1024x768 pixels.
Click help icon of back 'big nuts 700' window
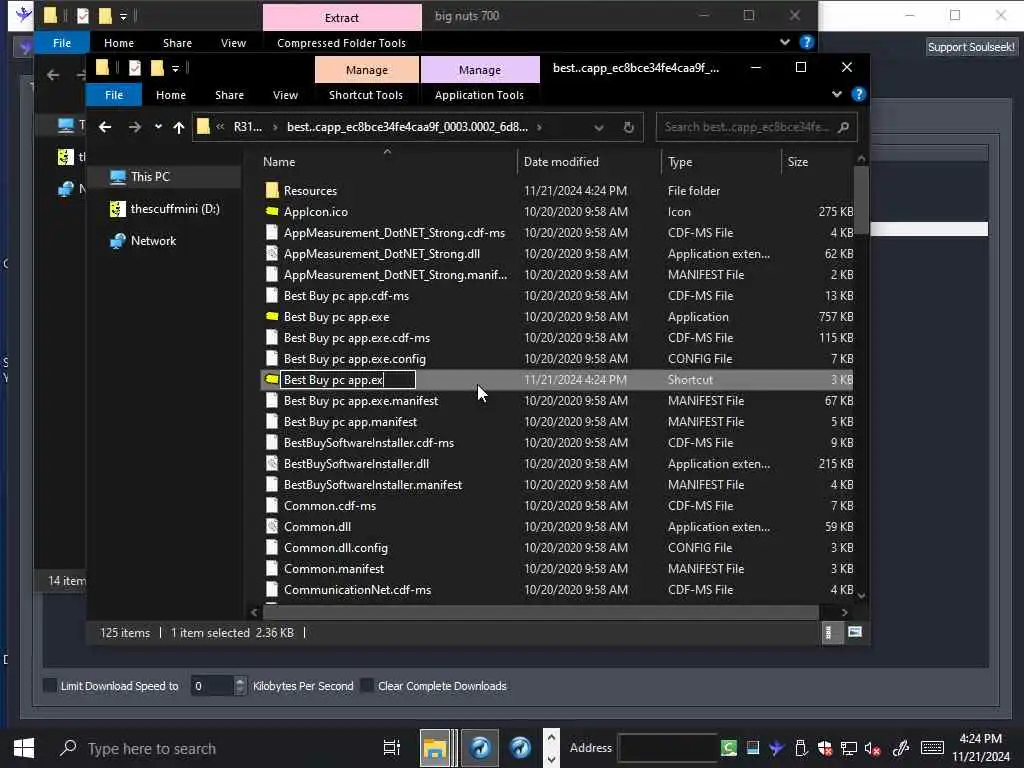807,42
